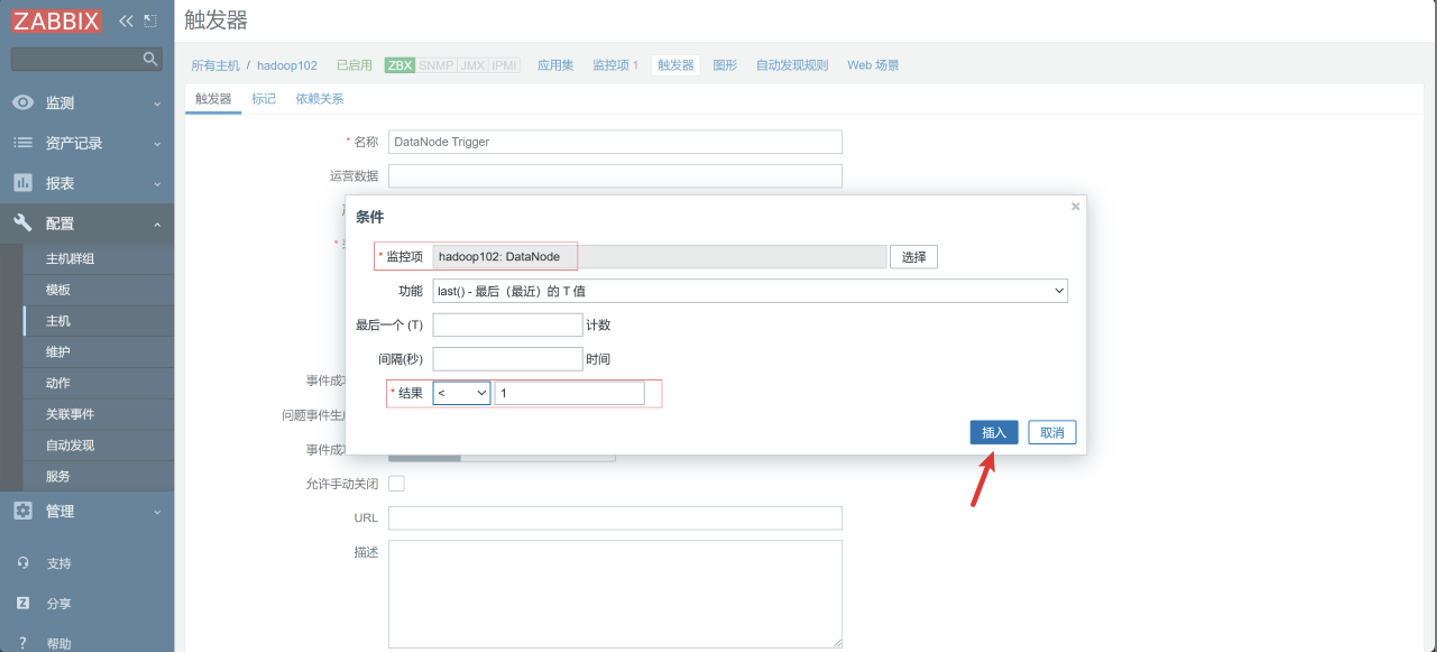Screen dimensions: 1437x652
Task: Click the search magnifier icon
Action: point(150,59)
